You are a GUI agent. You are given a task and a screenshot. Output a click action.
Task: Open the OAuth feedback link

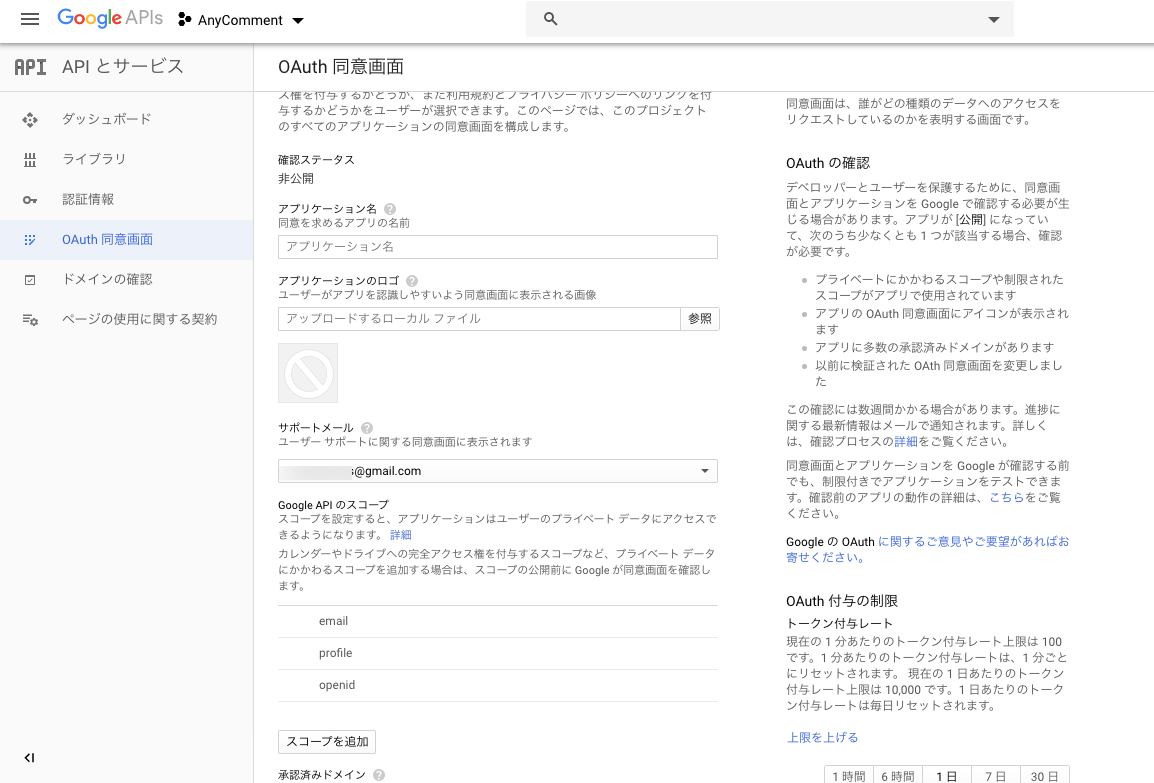927,550
